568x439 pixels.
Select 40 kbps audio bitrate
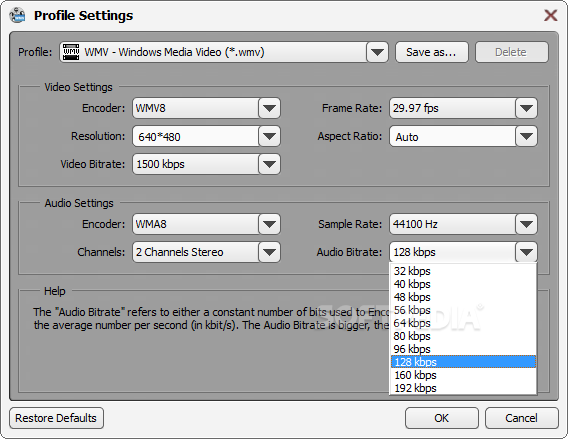[x=463, y=284]
